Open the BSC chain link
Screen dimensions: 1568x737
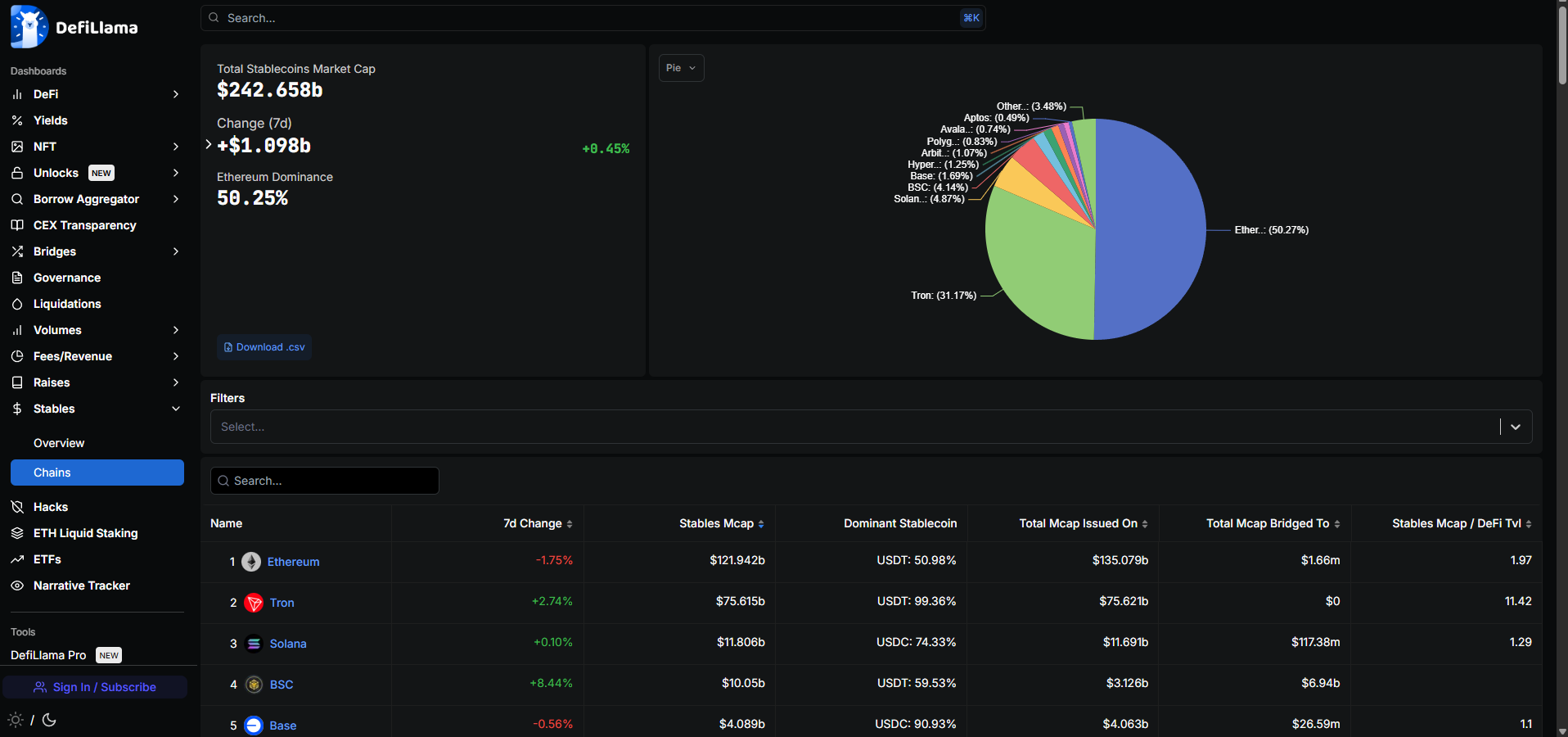pyautogui.click(x=282, y=685)
